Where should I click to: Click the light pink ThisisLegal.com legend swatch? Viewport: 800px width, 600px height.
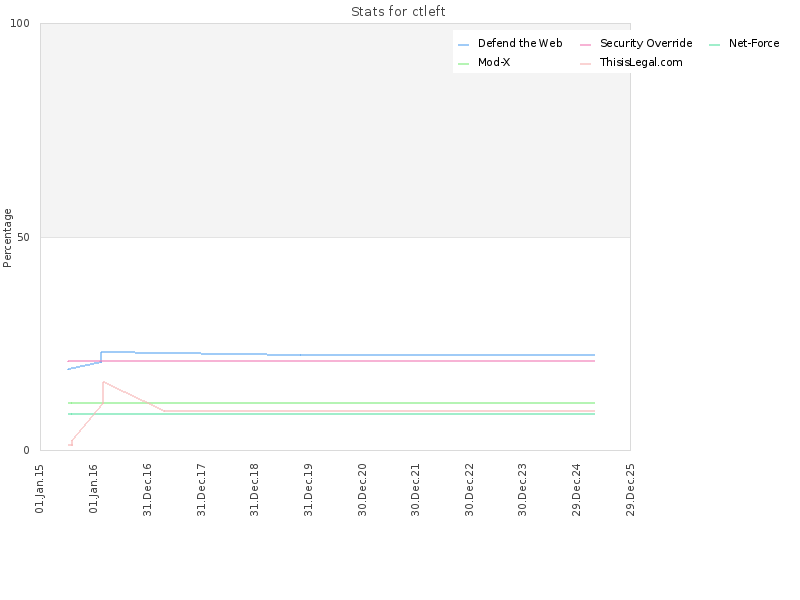pyautogui.click(x=585, y=64)
